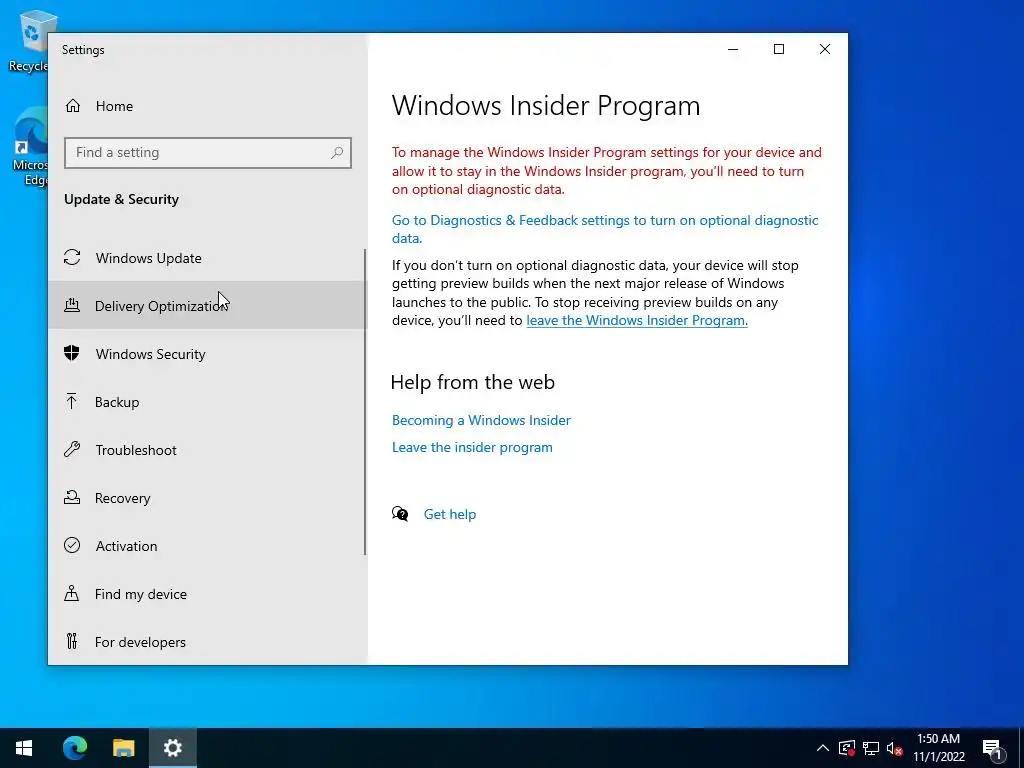Open Microsoft Edge desktop shortcut
Image resolution: width=1024 pixels, height=768 pixels.
click(x=29, y=147)
